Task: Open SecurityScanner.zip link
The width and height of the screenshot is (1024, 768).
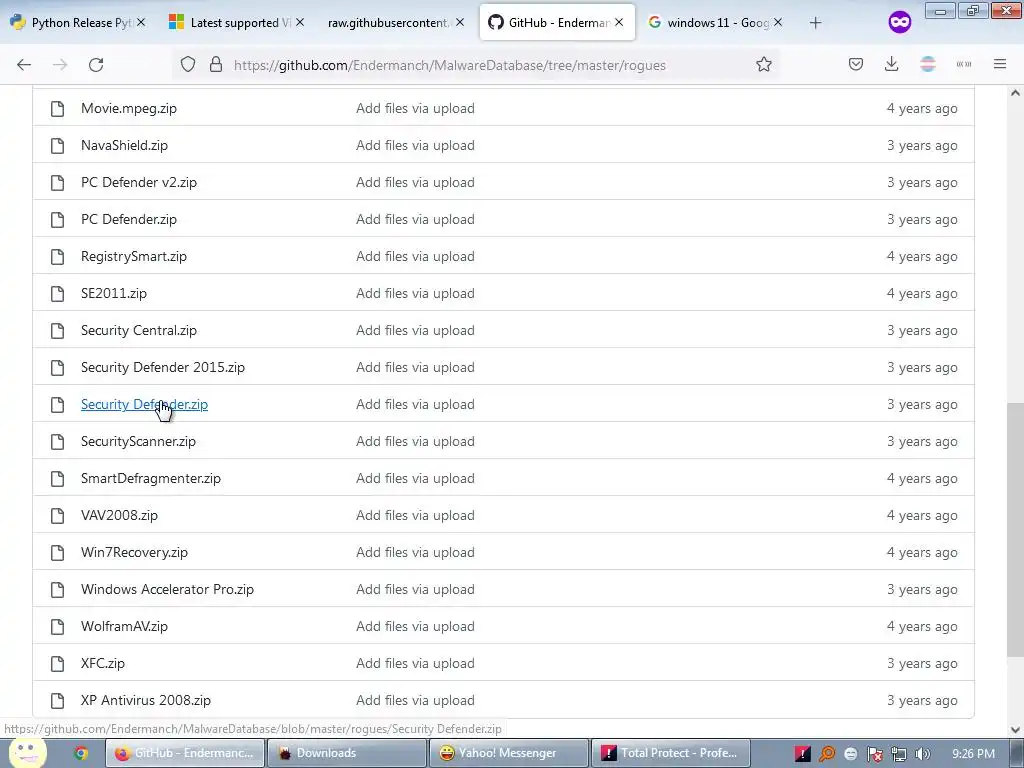Action: 138,441
